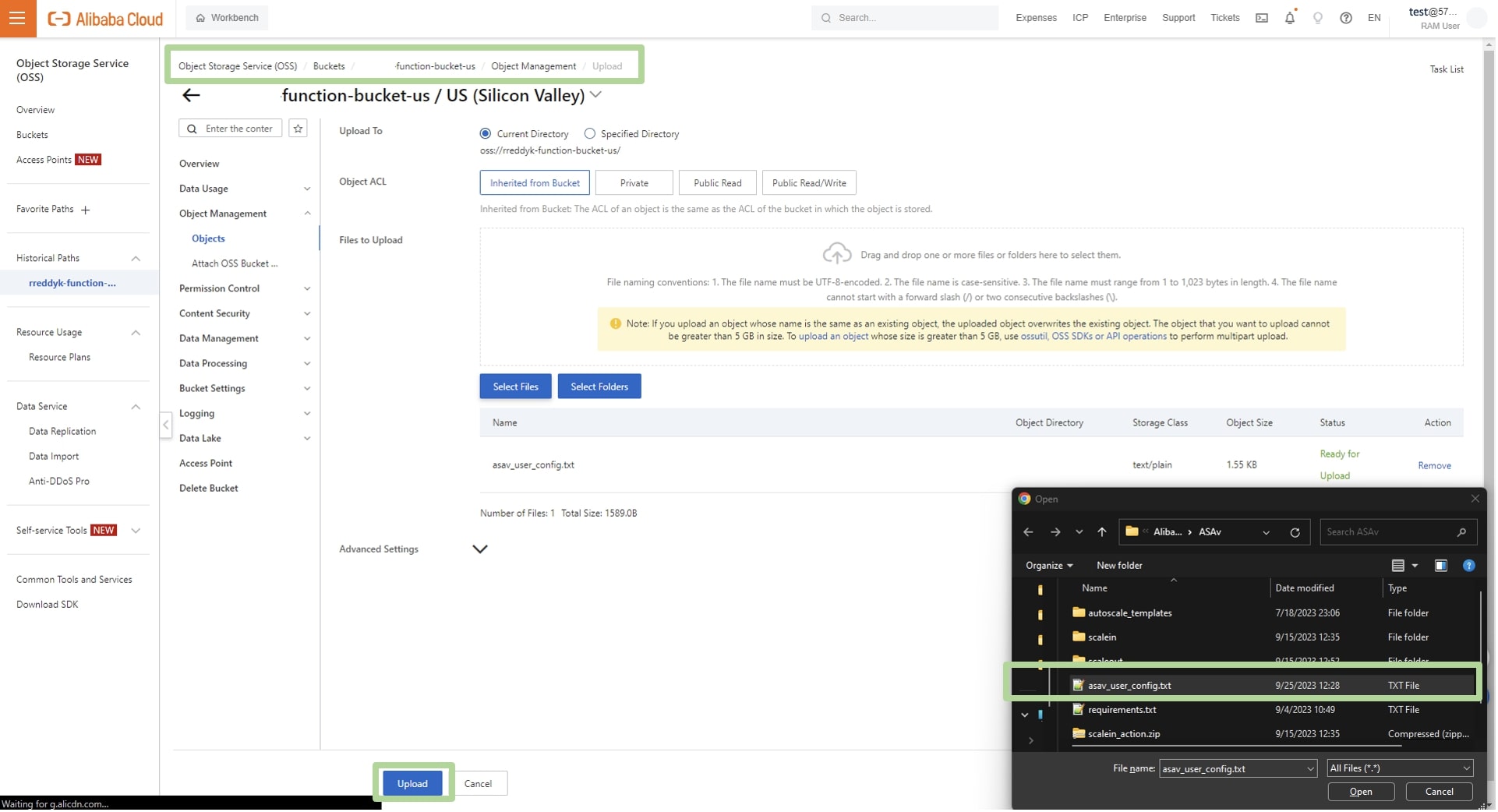Remove asav_user_config.txt from upload list
1498x812 pixels.
(1434, 464)
